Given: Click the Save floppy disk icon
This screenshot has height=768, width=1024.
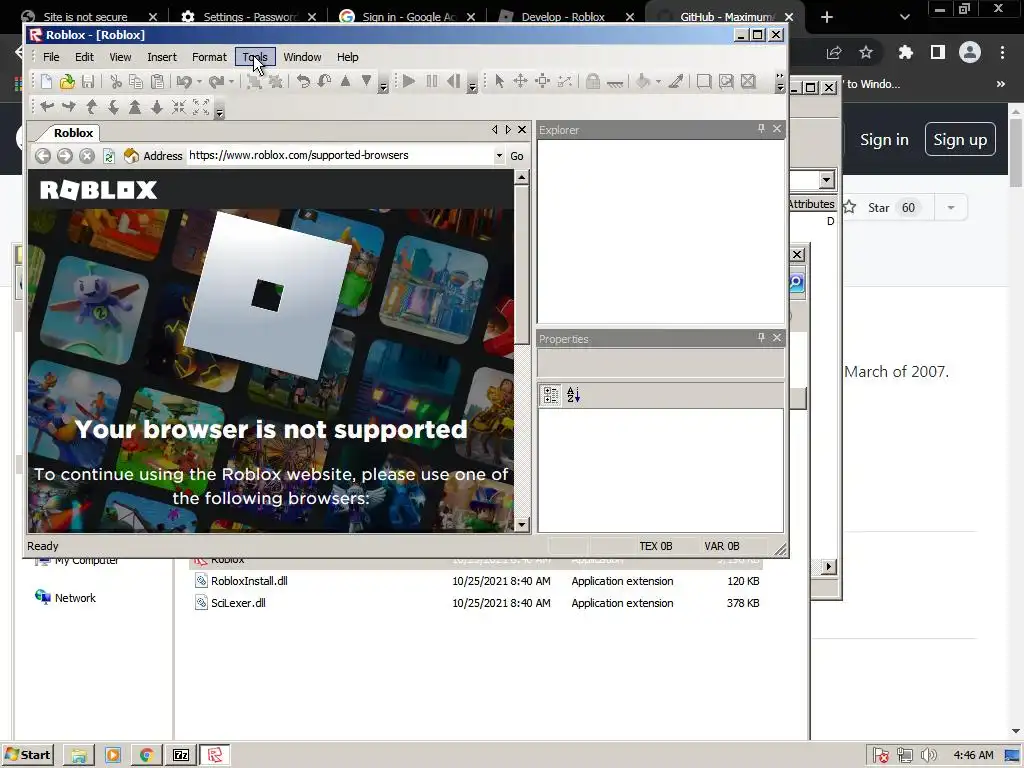Looking at the screenshot, I should (x=88, y=82).
